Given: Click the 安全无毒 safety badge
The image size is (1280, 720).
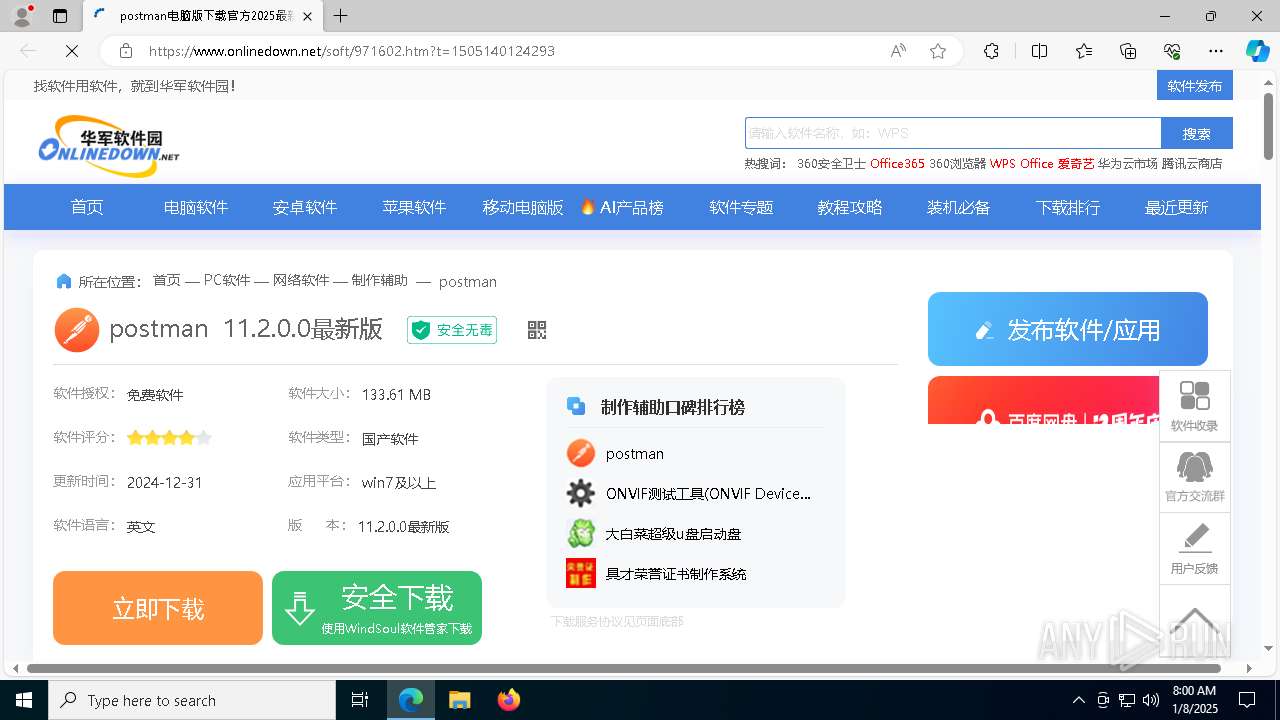Looking at the screenshot, I should click(452, 330).
